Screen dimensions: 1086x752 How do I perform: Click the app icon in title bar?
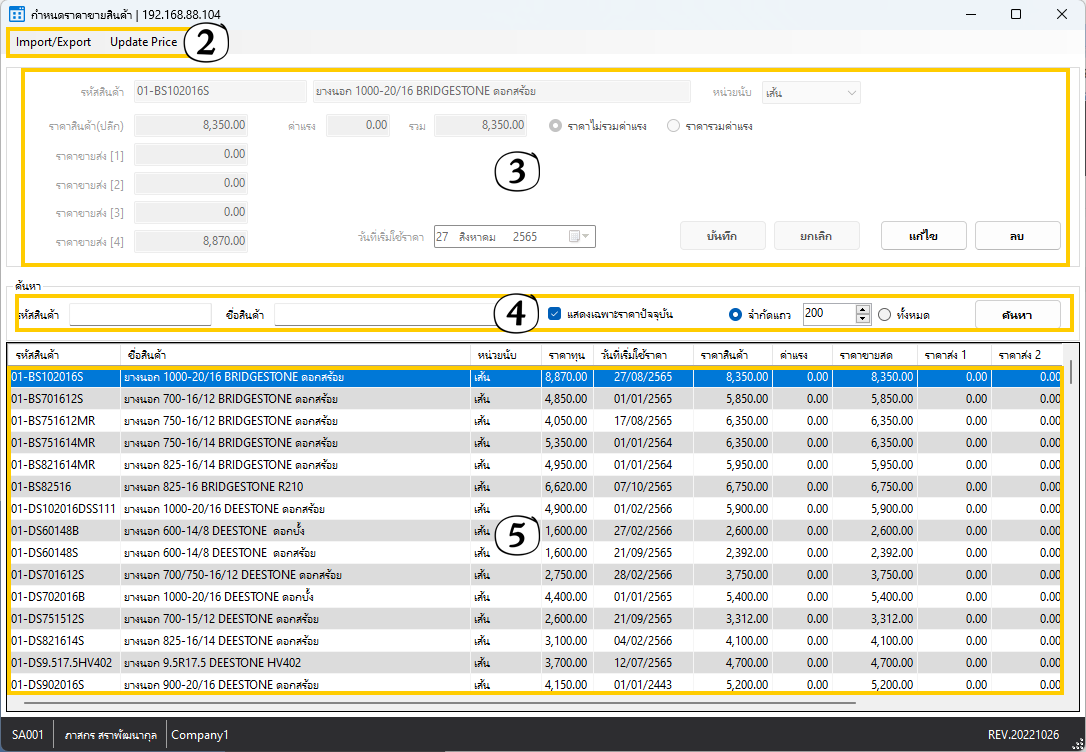16,15
